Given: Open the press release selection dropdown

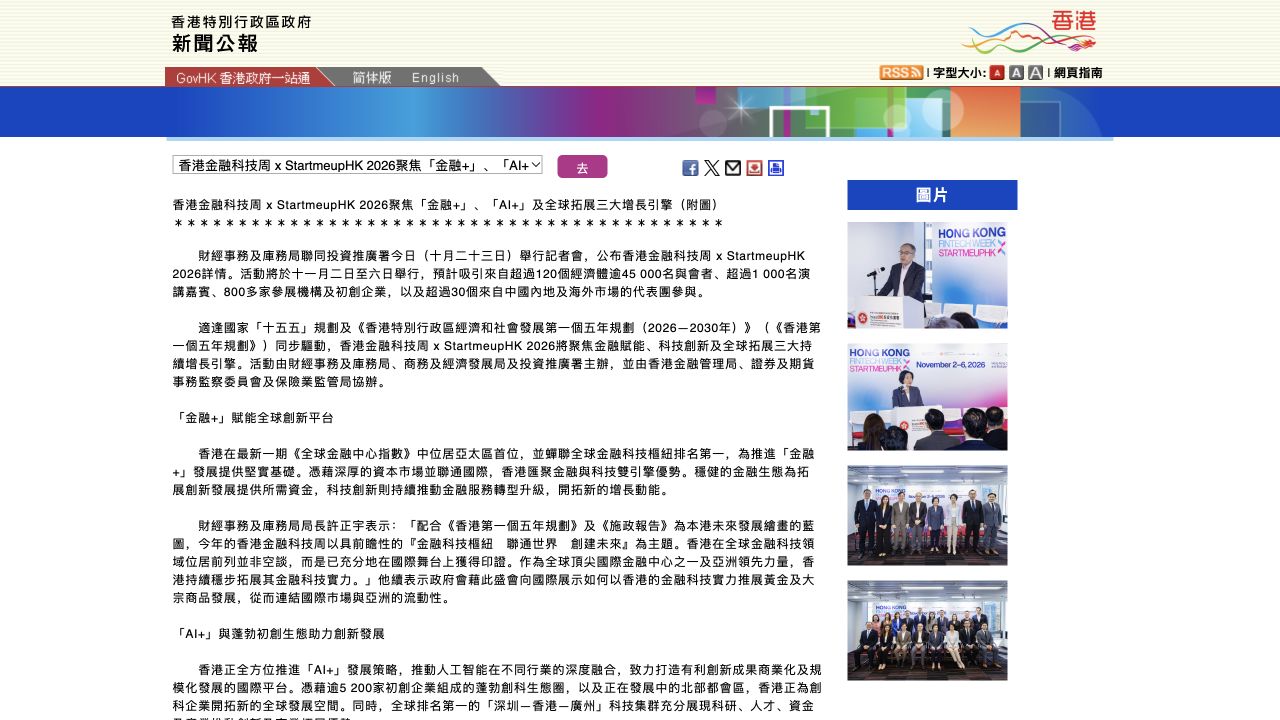Looking at the screenshot, I should coord(357,165).
